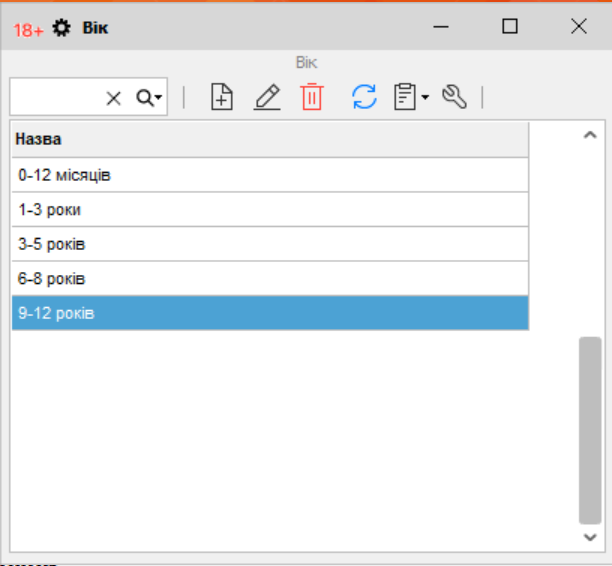
Task: Sort by the Назва column header
Action: click(x=269, y=139)
